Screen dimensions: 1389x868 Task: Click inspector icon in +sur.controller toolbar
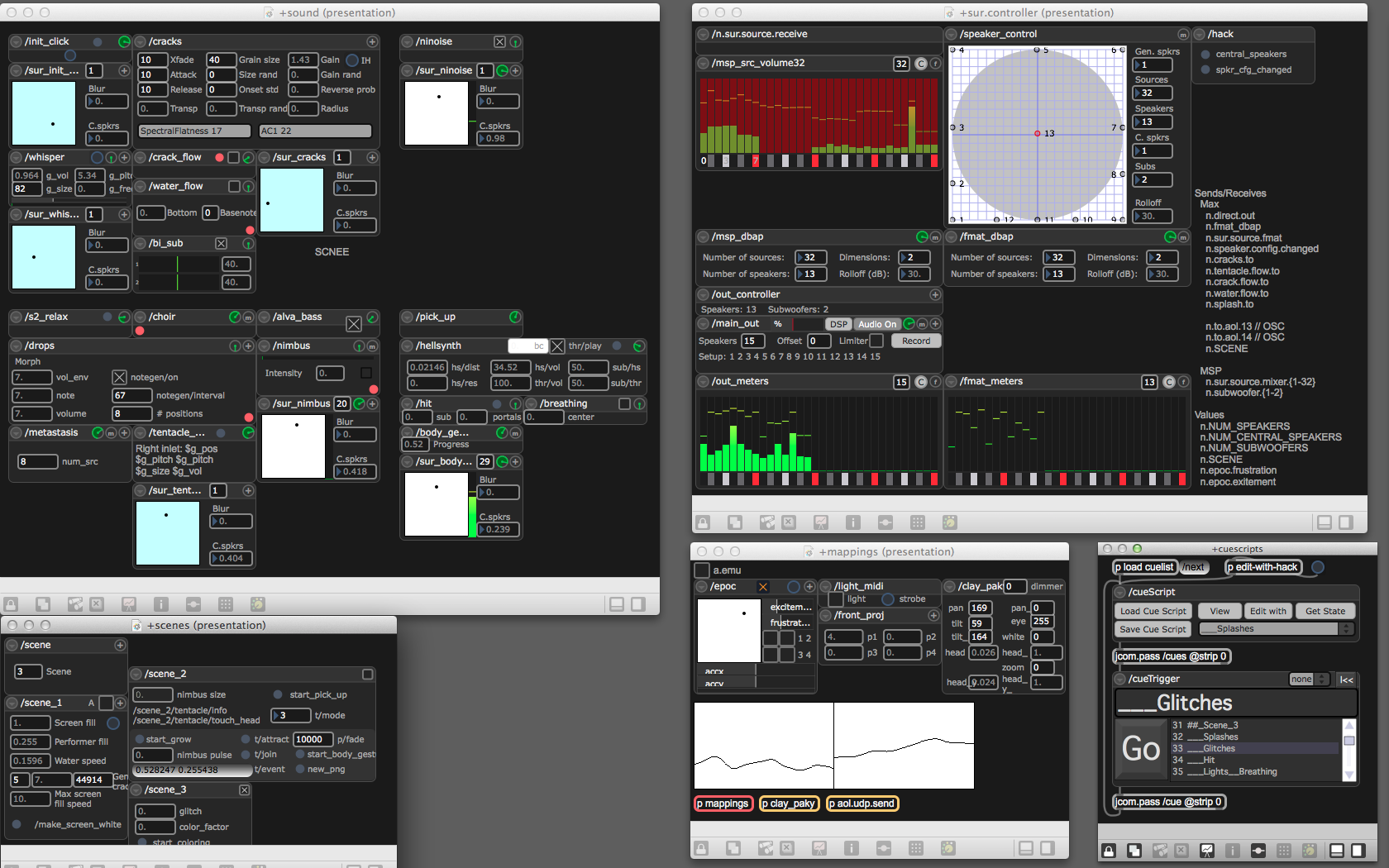tap(853, 522)
